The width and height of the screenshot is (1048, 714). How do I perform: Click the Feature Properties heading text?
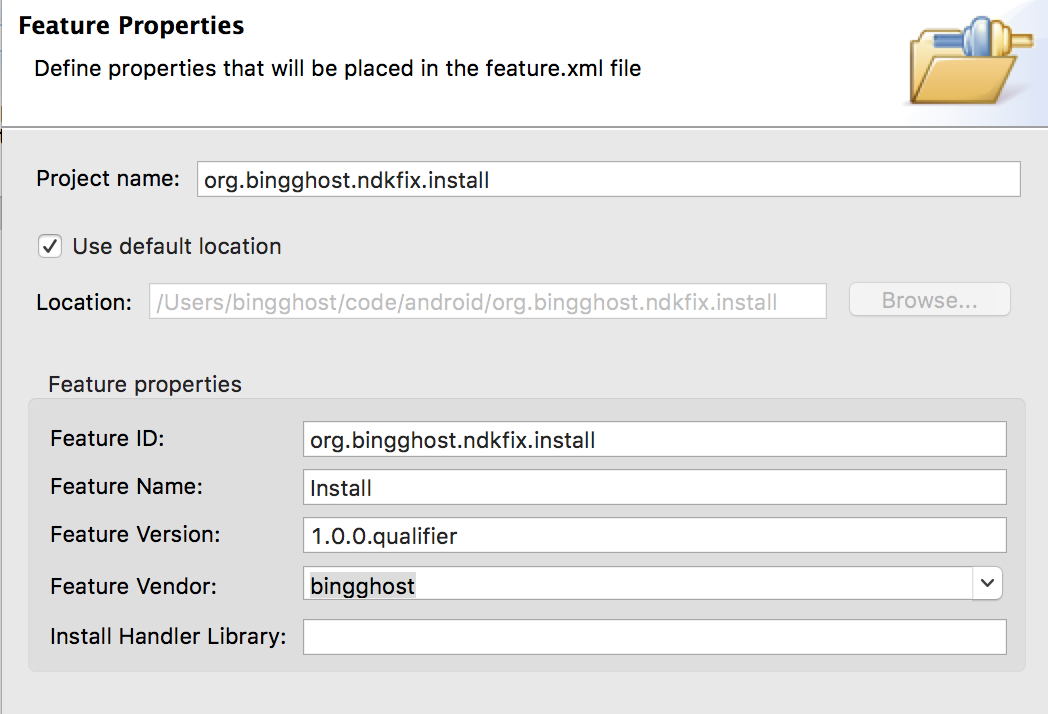132,25
